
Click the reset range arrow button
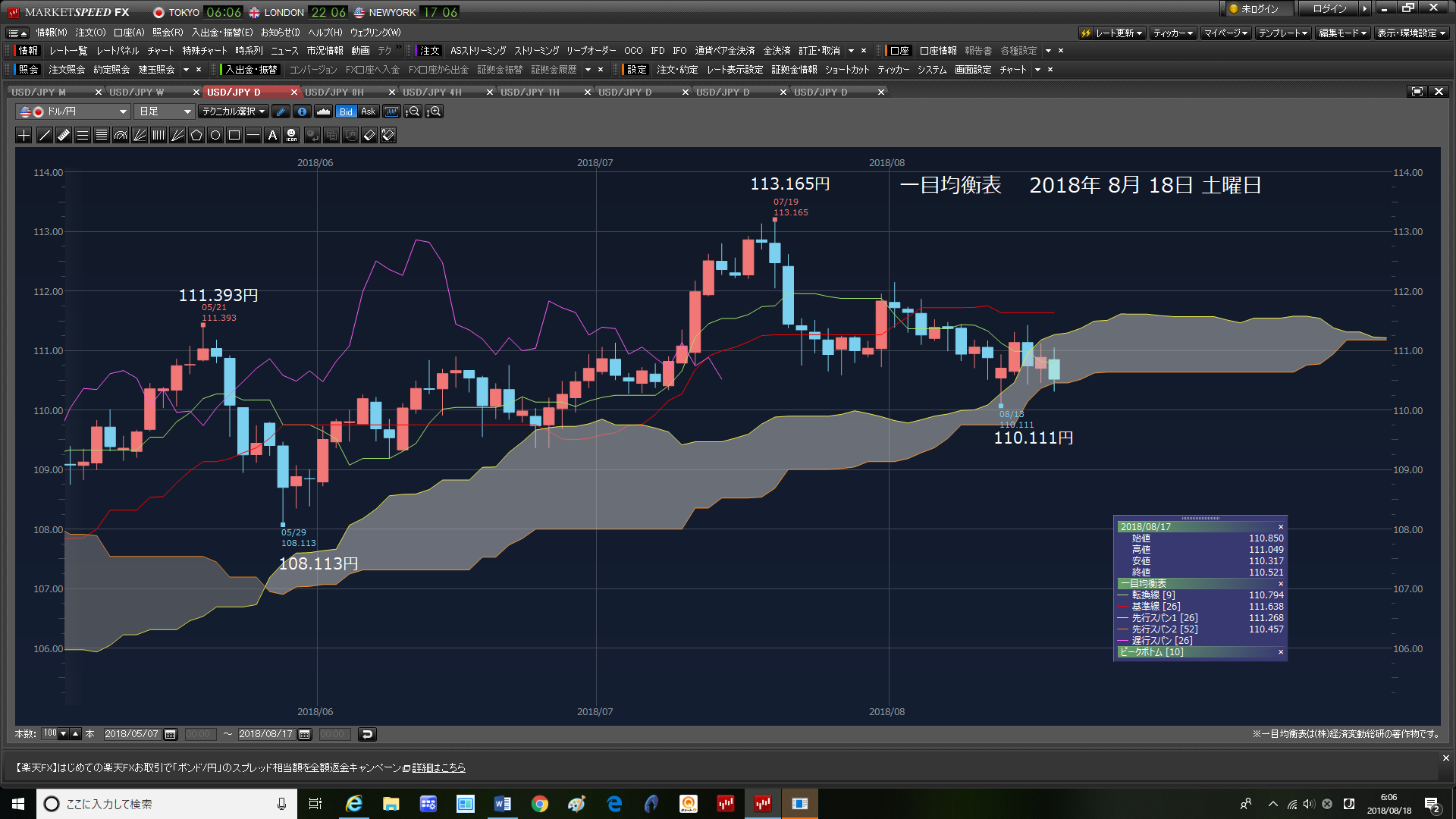tap(367, 734)
